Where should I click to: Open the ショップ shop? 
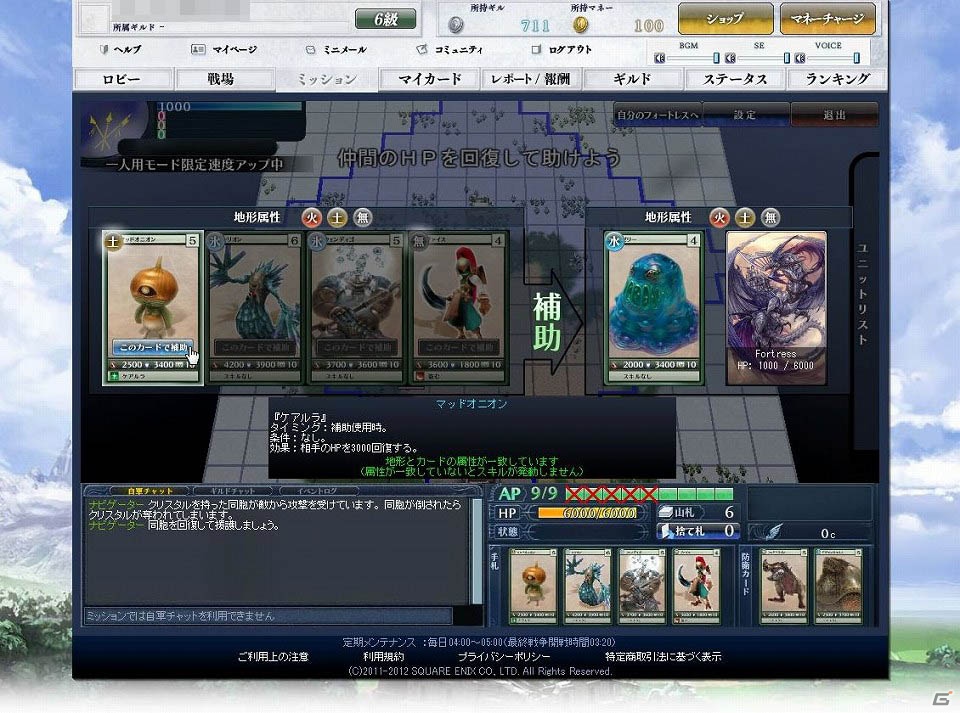tap(726, 19)
